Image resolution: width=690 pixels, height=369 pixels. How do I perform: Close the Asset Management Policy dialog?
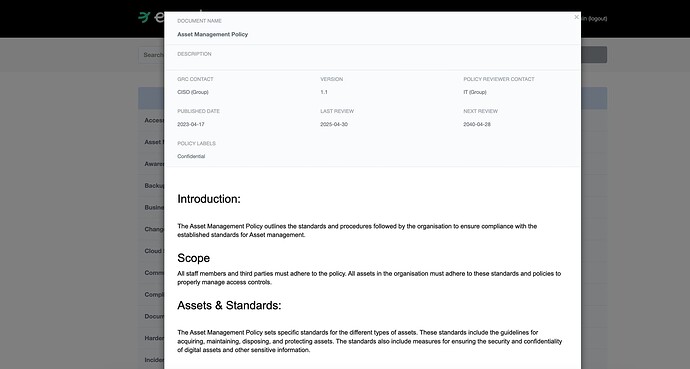576,17
